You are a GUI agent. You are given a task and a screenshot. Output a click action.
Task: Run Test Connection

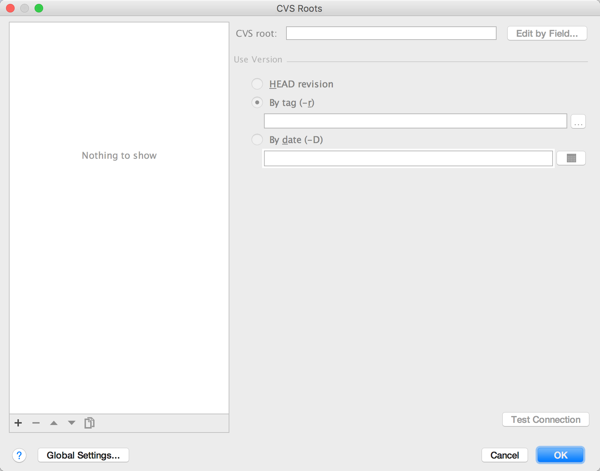pyautogui.click(x=546, y=420)
